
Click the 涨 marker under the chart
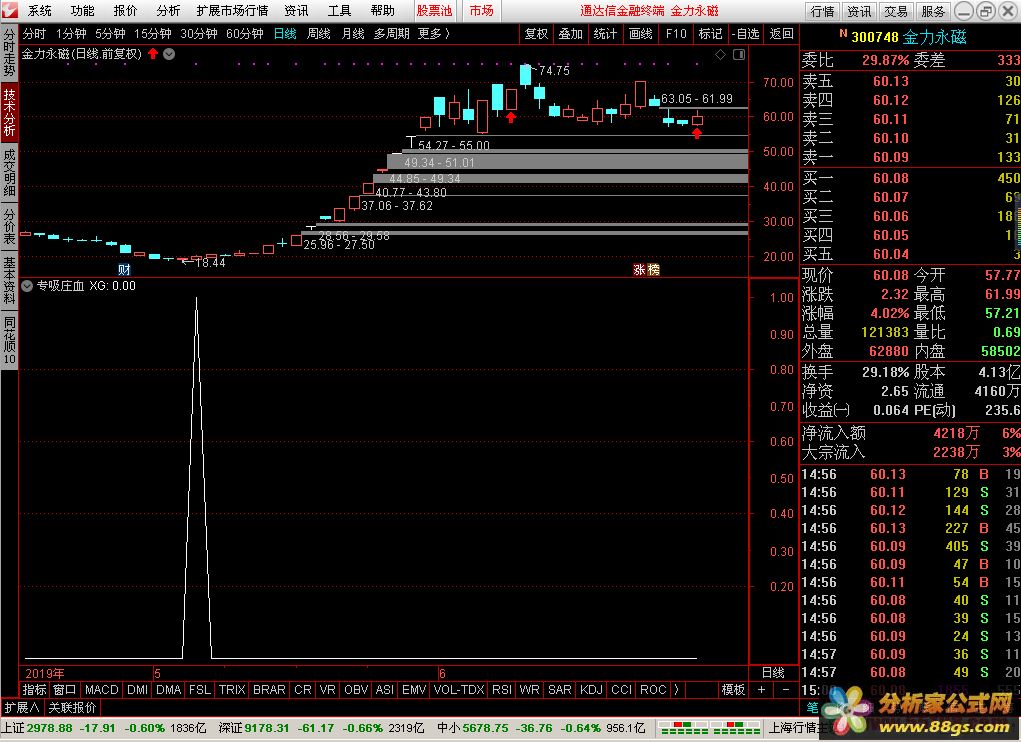[639, 269]
